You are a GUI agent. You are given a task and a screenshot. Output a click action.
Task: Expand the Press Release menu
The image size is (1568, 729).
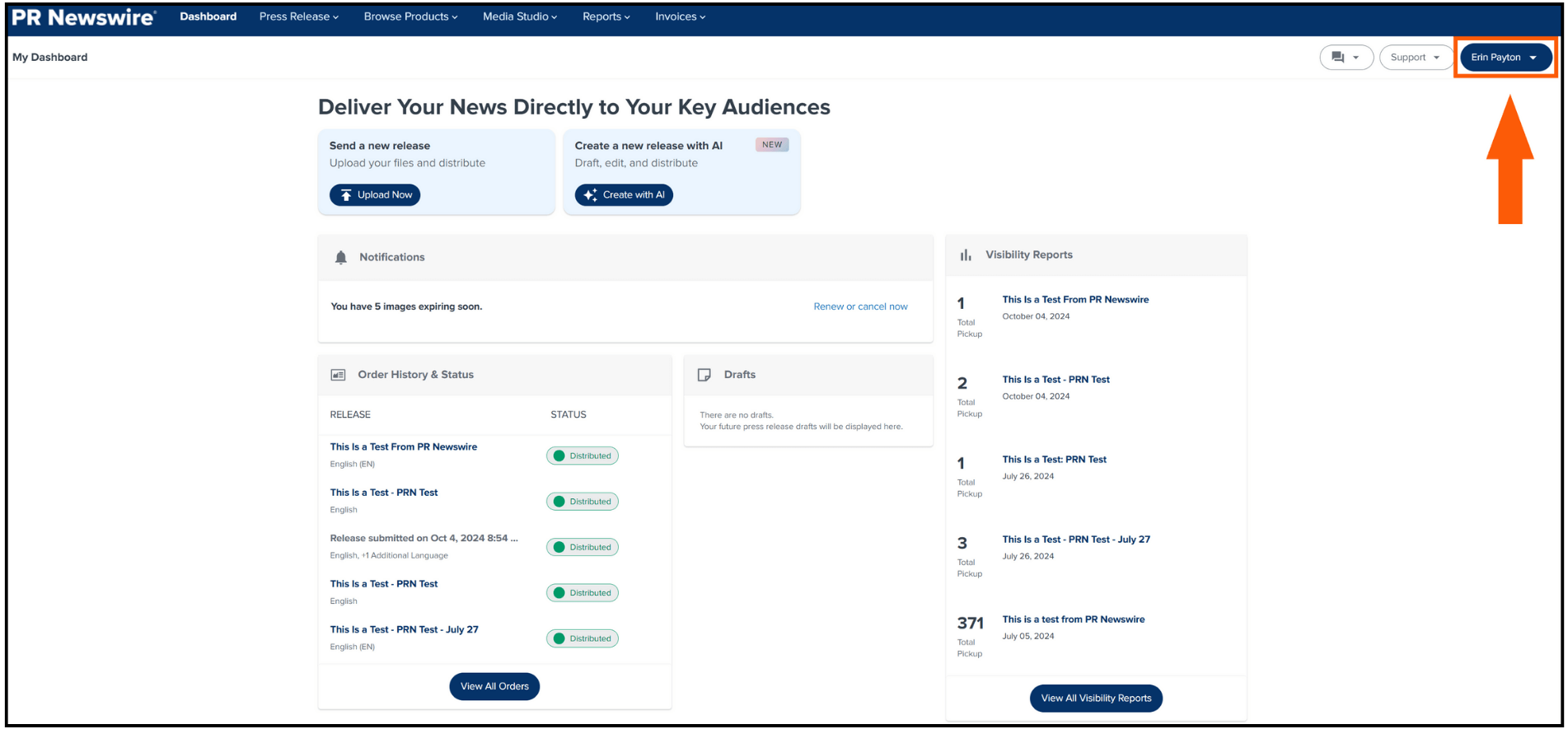[x=298, y=16]
